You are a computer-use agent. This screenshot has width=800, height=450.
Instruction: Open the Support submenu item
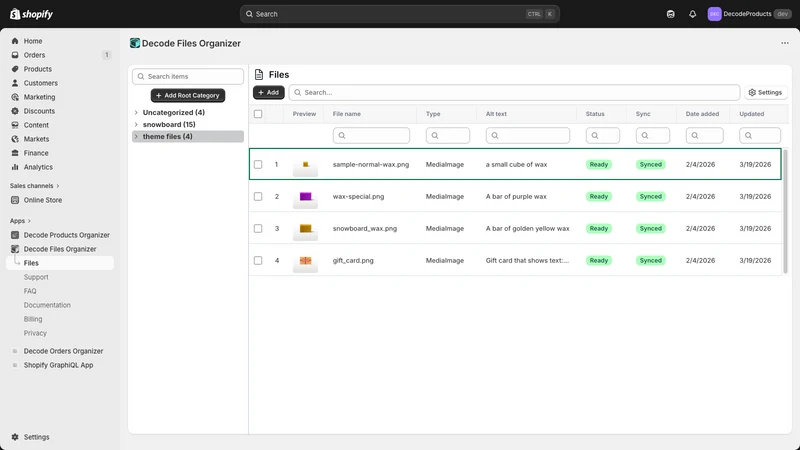36,277
